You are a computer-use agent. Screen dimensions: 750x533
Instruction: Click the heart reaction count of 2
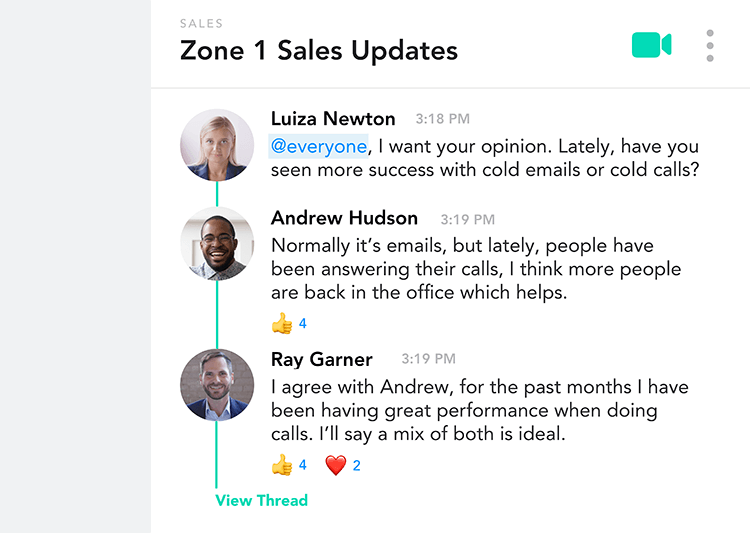tap(356, 466)
